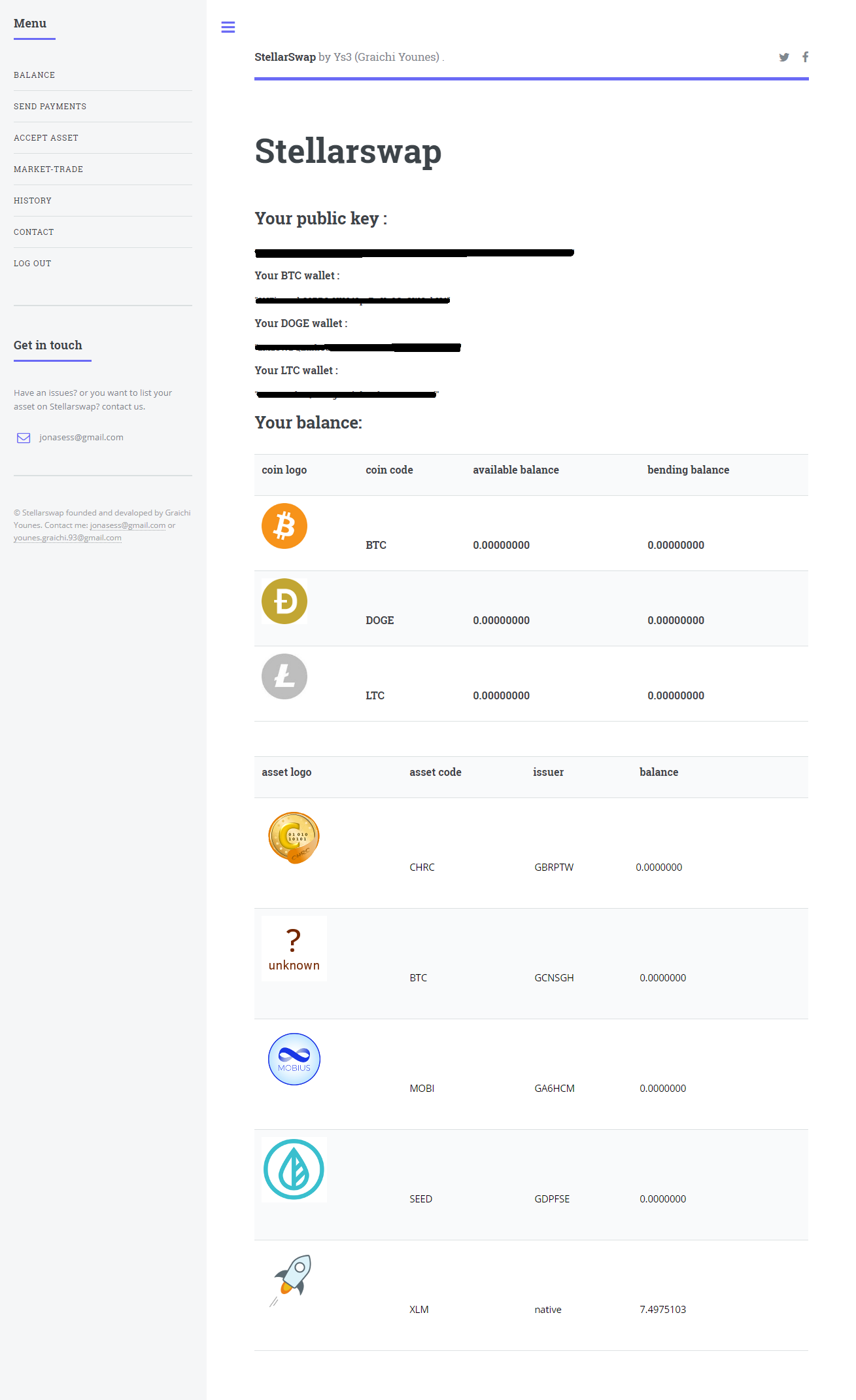Click the 'Your DOGE wallet :' label

(x=301, y=324)
